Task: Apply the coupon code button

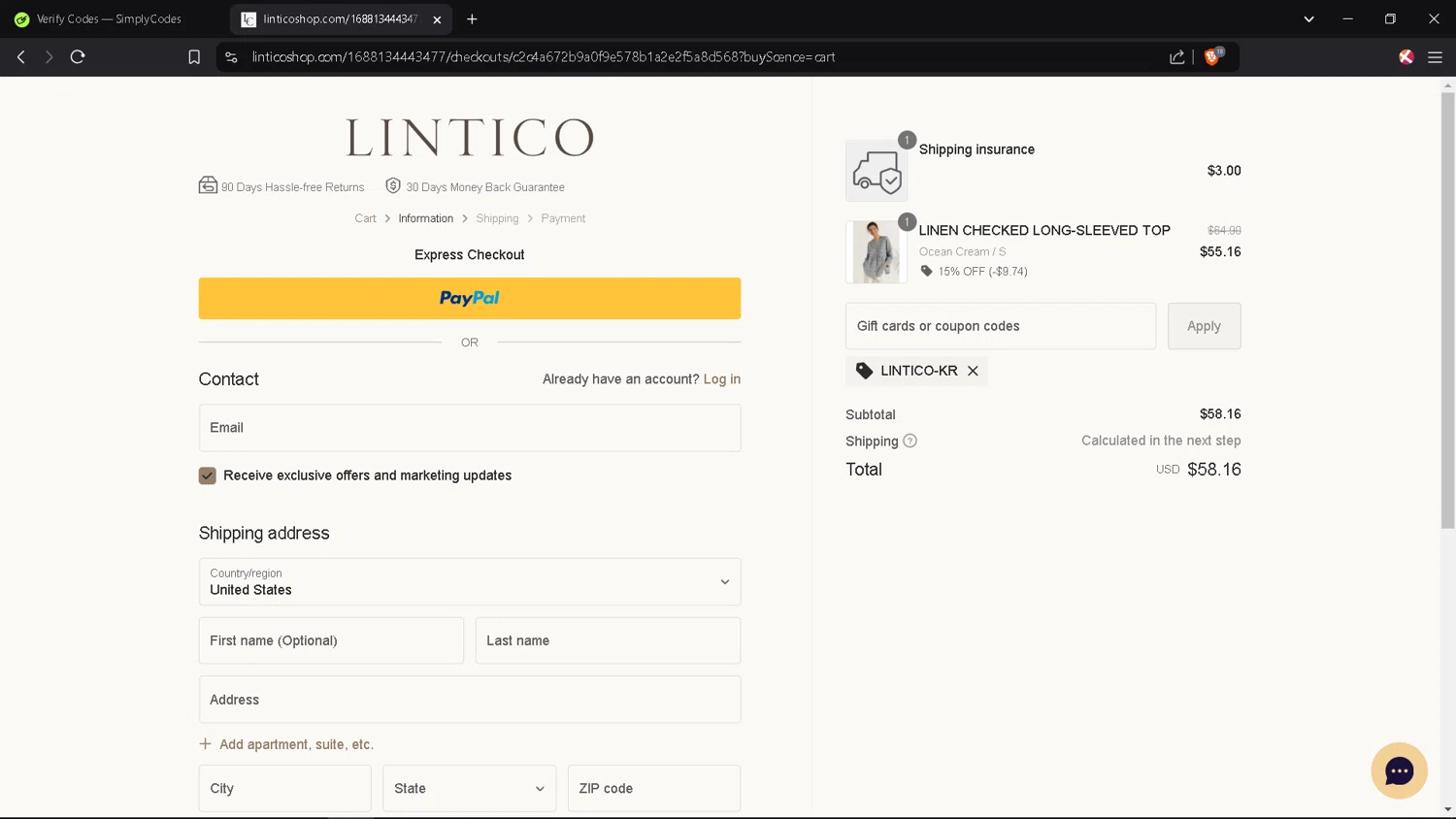Action: (x=1204, y=326)
